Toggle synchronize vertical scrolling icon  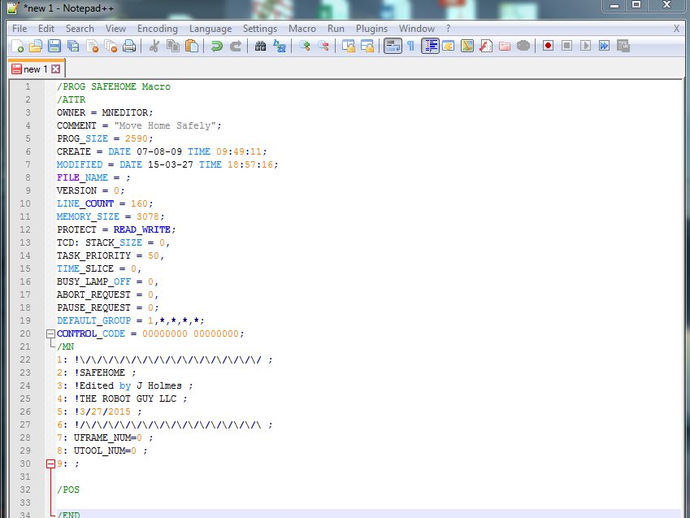[x=349, y=46]
